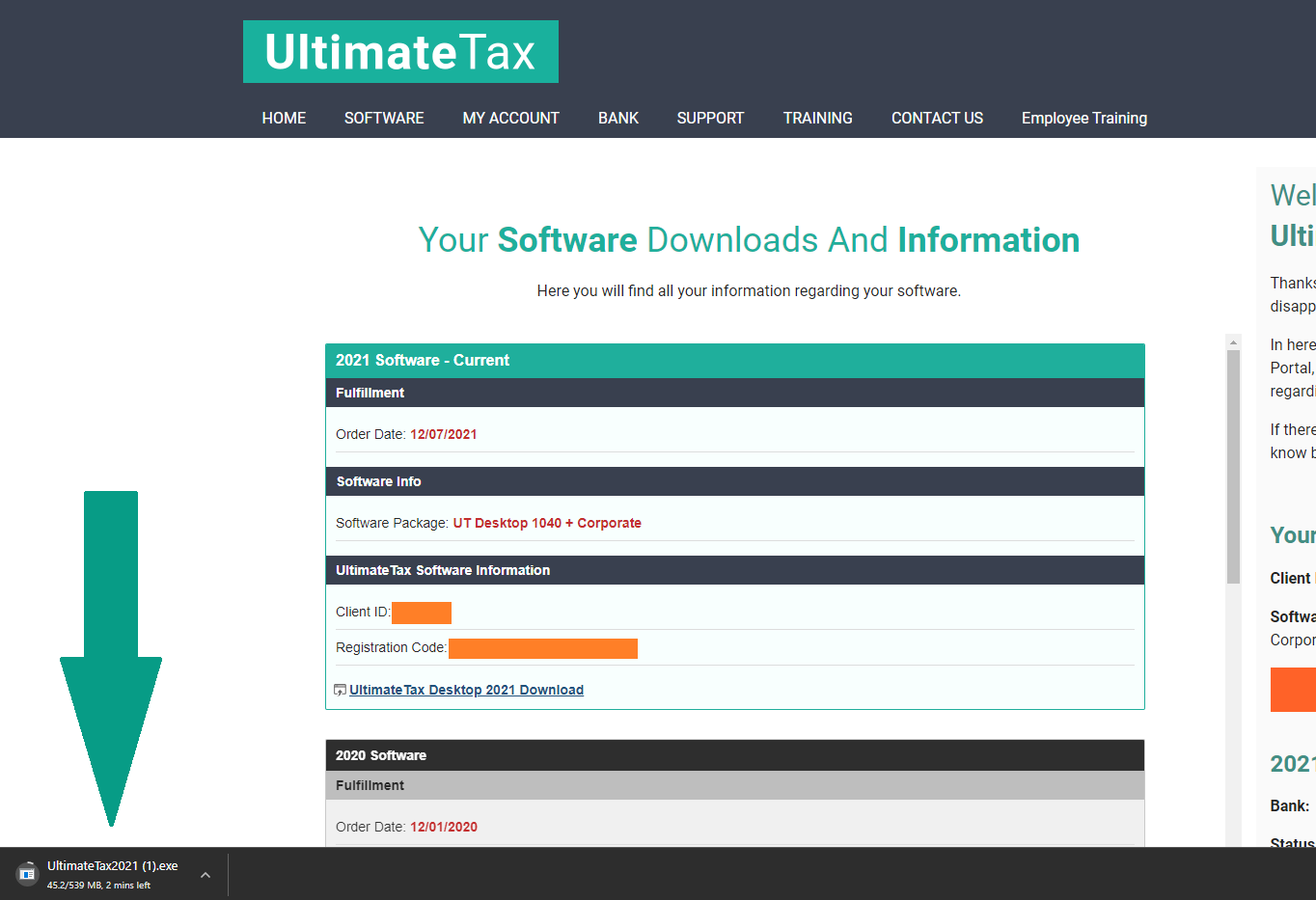The image size is (1316, 900).
Task: Open the SUPPORT navigation item
Action: (710, 118)
